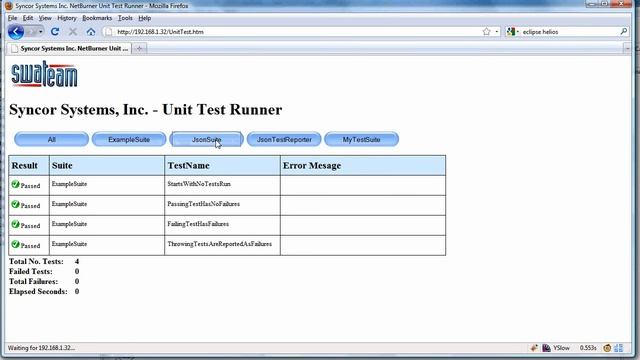Image resolution: width=640 pixels, height=360 pixels.
Task: Click the Error Mesage column header
Action: (363, 165)
